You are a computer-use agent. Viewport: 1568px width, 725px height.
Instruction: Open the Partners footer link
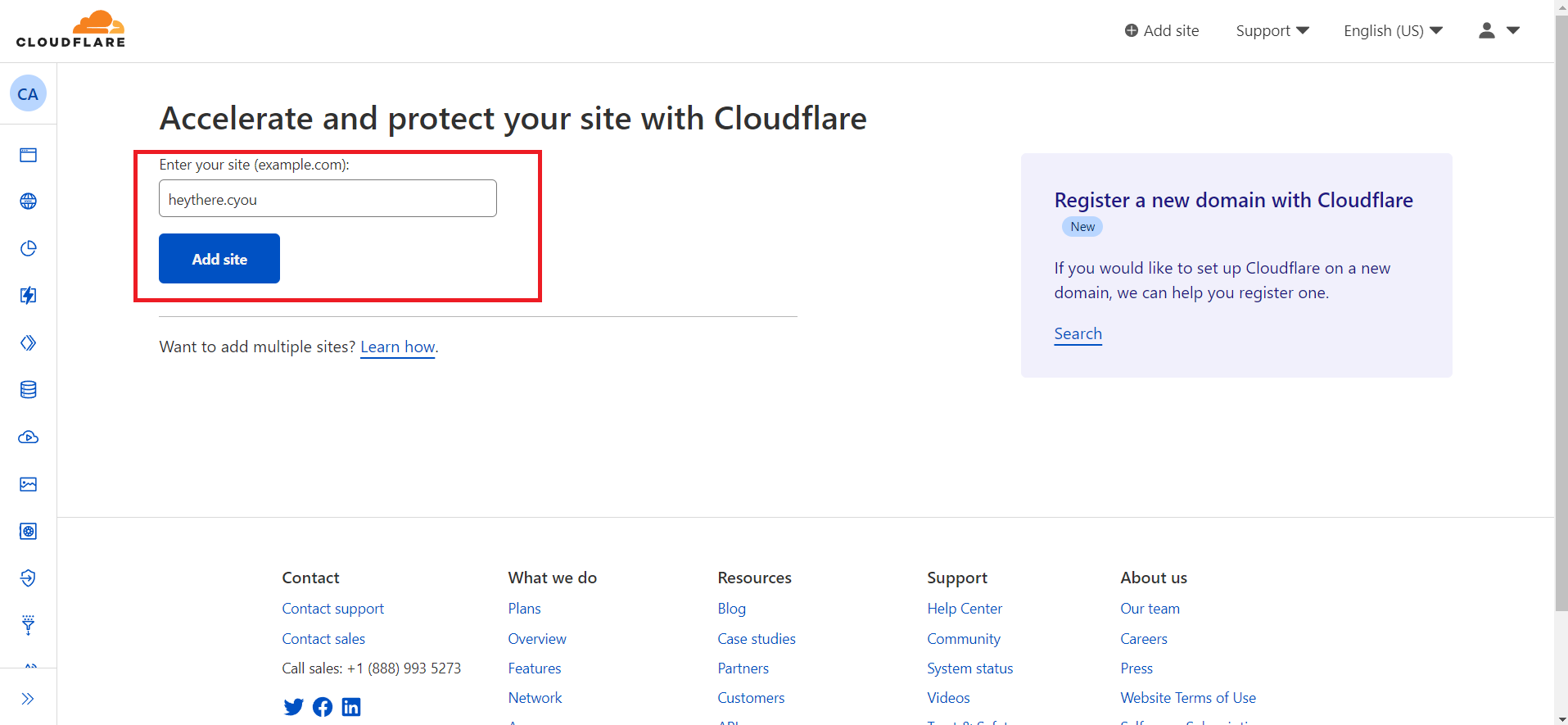tap(743, 668)
